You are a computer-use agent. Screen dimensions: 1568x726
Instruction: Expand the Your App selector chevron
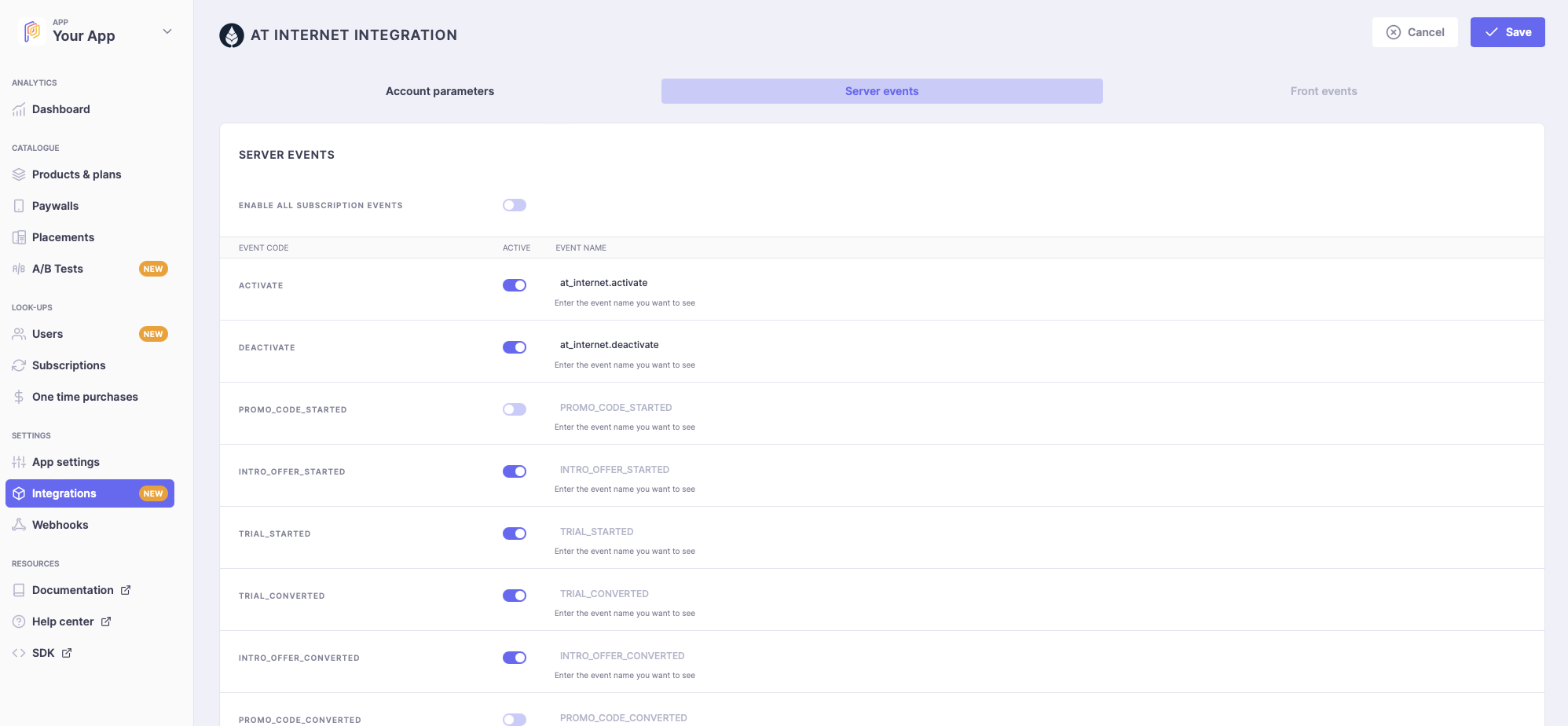coord(167,31)
